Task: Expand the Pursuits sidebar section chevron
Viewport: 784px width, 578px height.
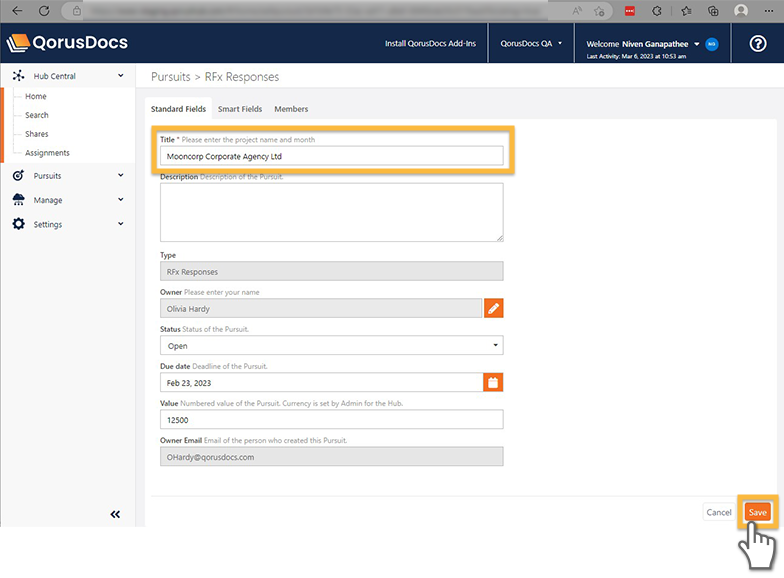Action: (x=120, y=175)
